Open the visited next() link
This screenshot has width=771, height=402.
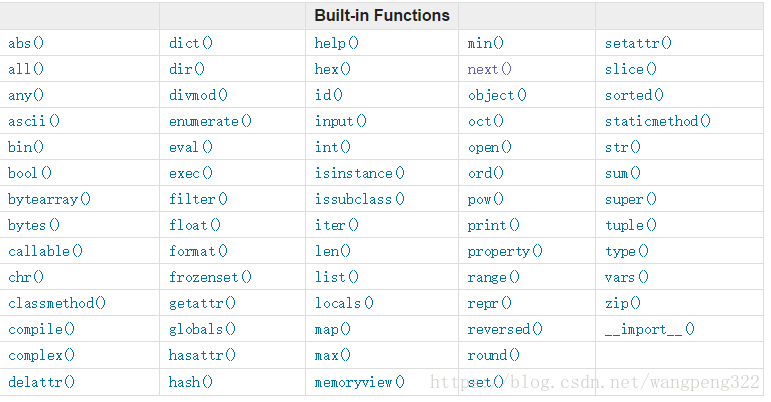(x=490, y=69)
